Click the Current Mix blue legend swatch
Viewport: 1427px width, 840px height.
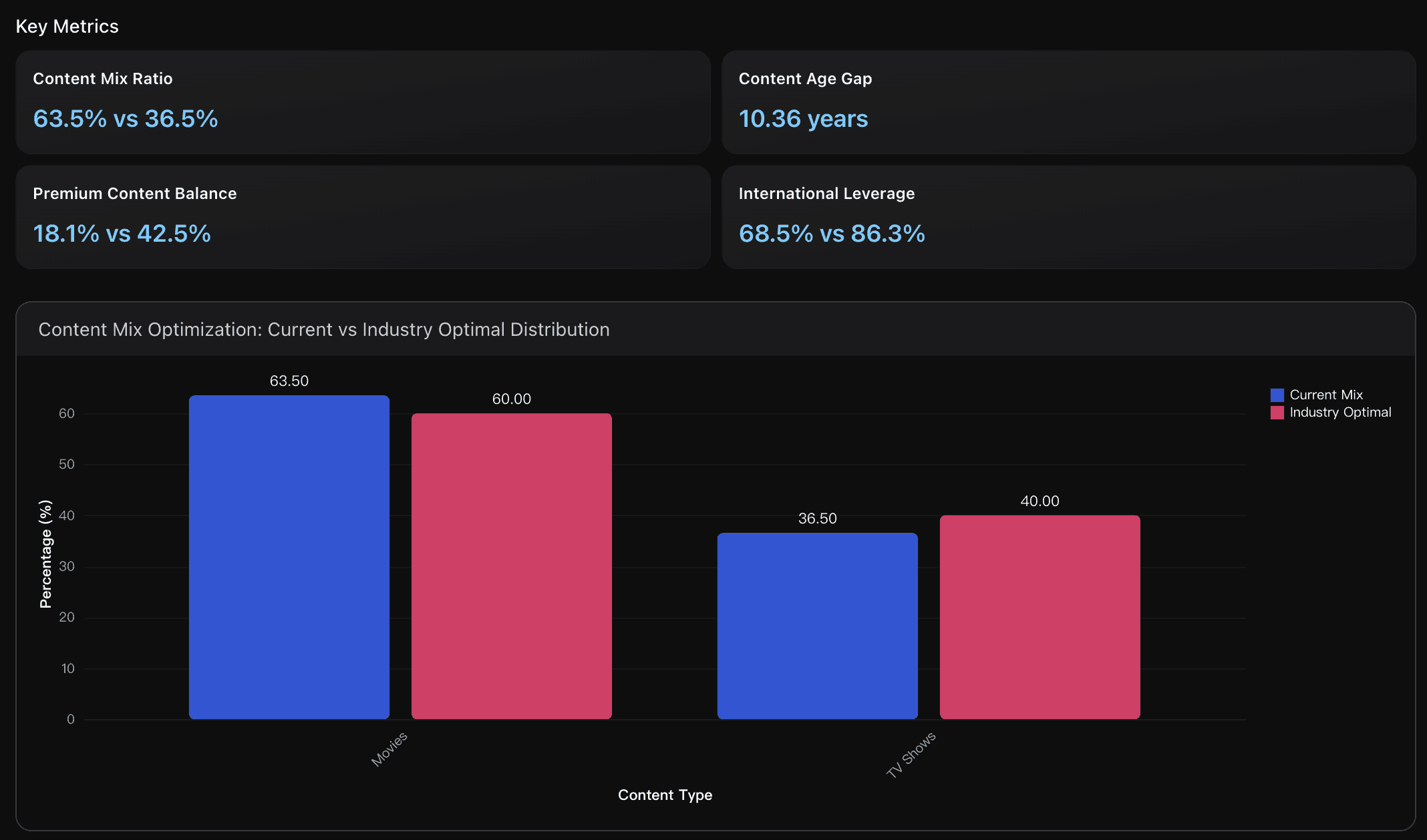point(1277,395)
